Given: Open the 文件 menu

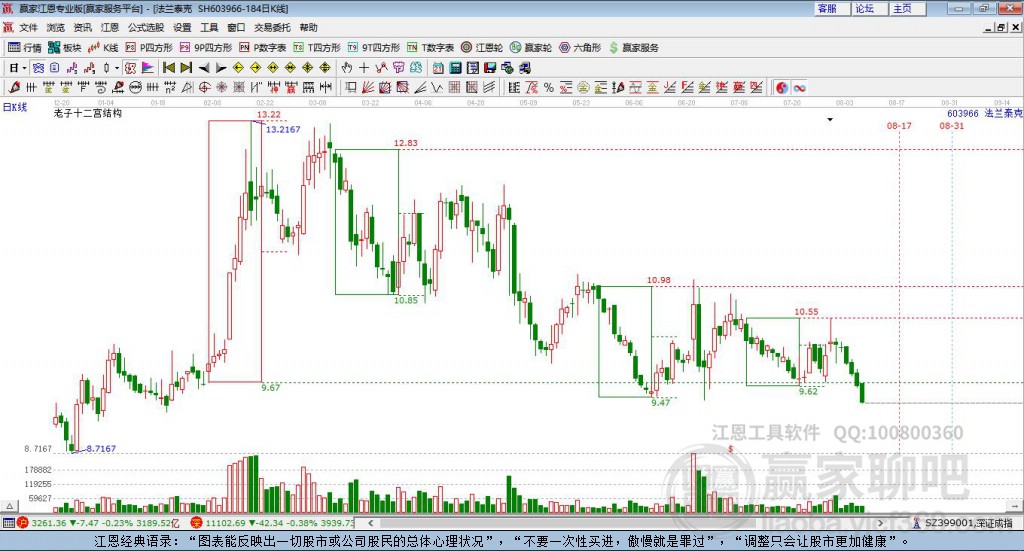Looking at the screenshot, I should [x=28, y=27].
